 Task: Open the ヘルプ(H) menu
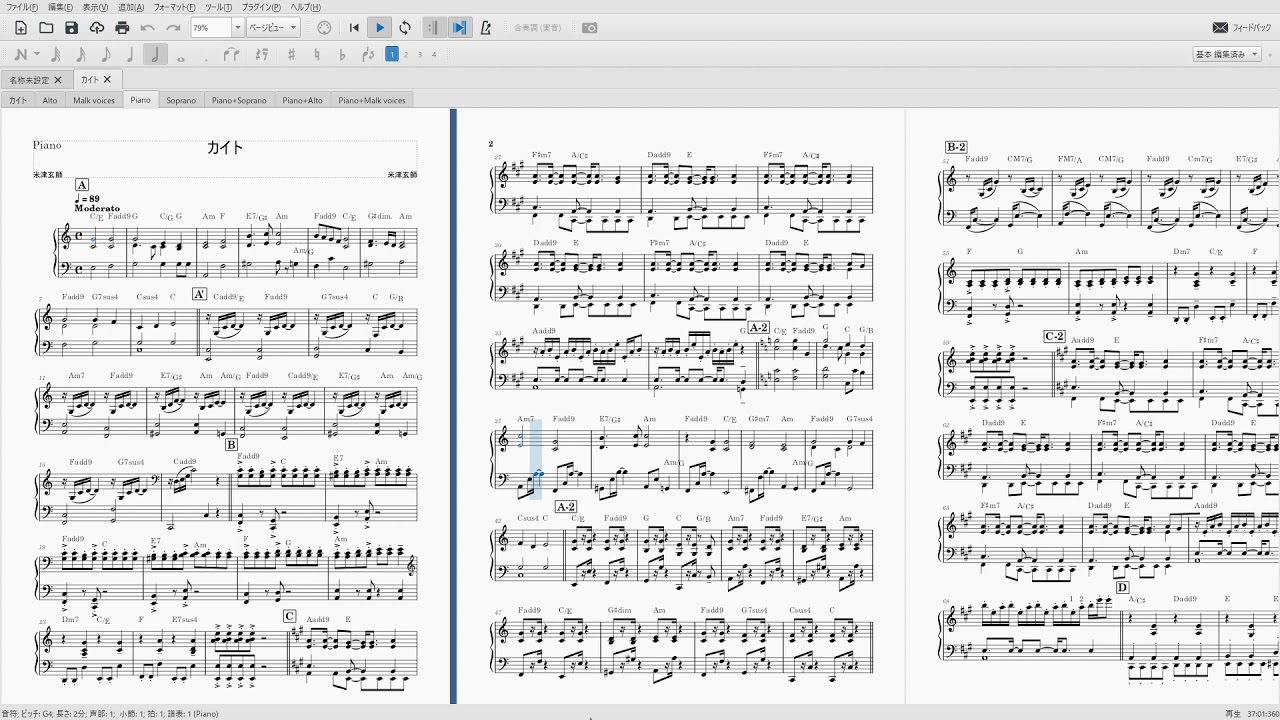pos(305,7)
